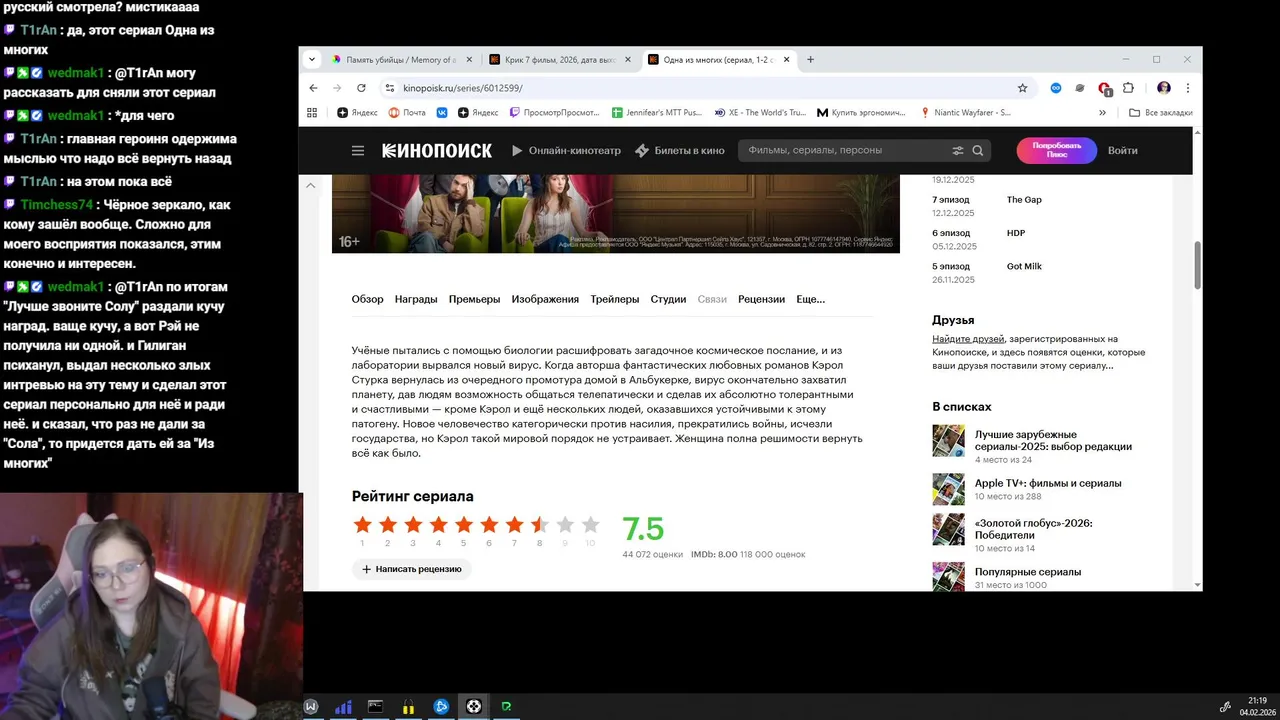Open the blue round extension icon
Screen dimensions: 1280x720
[x=1056, y=88]
